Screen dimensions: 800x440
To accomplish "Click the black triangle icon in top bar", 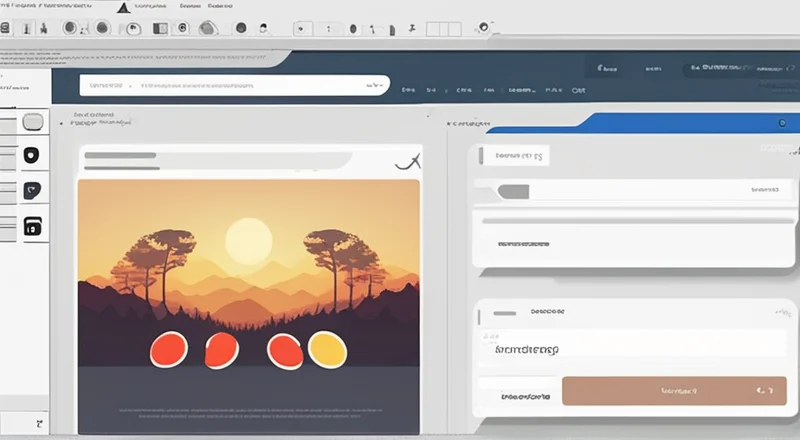I will [123, 8].
